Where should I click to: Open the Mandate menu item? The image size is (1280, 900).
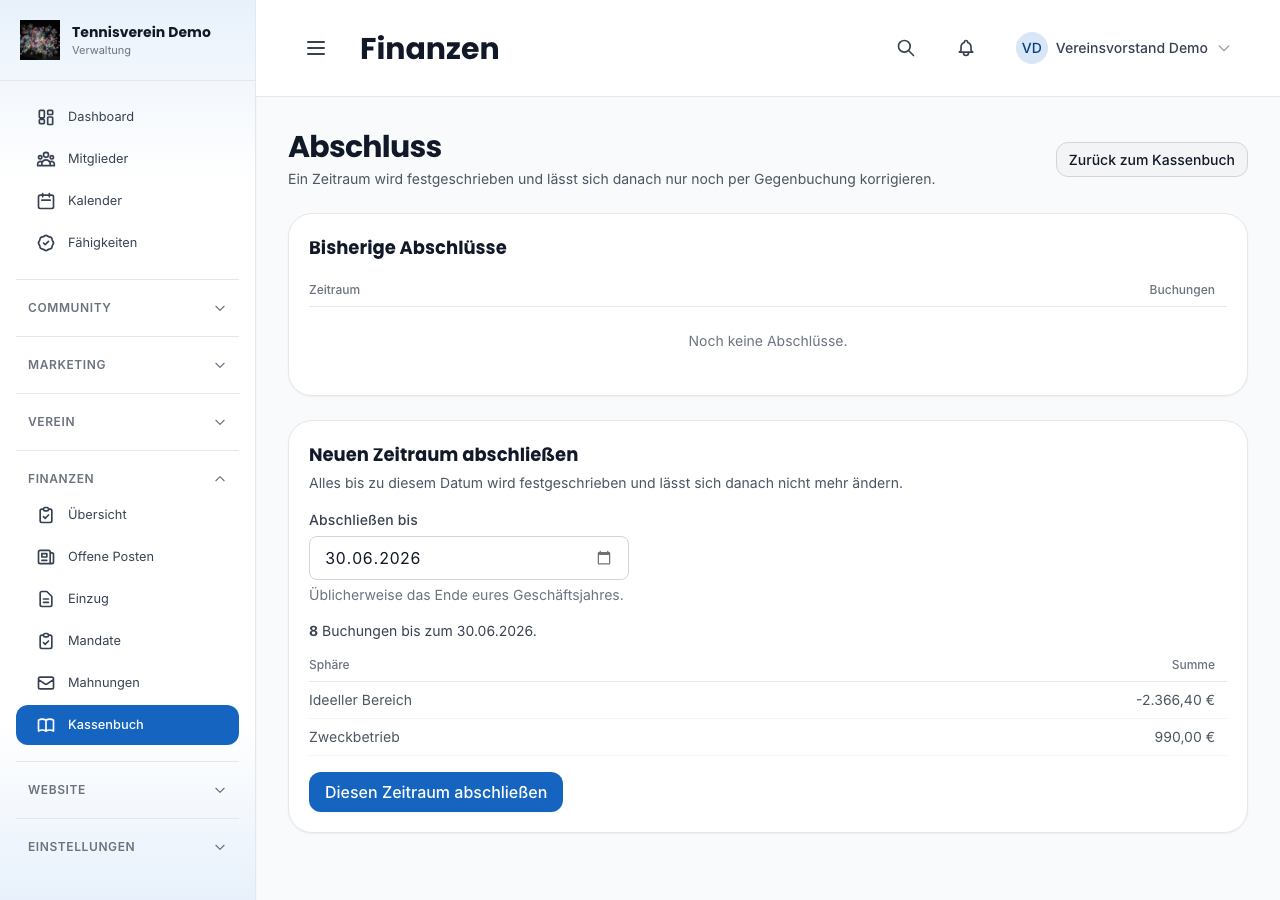coord(127,641)
